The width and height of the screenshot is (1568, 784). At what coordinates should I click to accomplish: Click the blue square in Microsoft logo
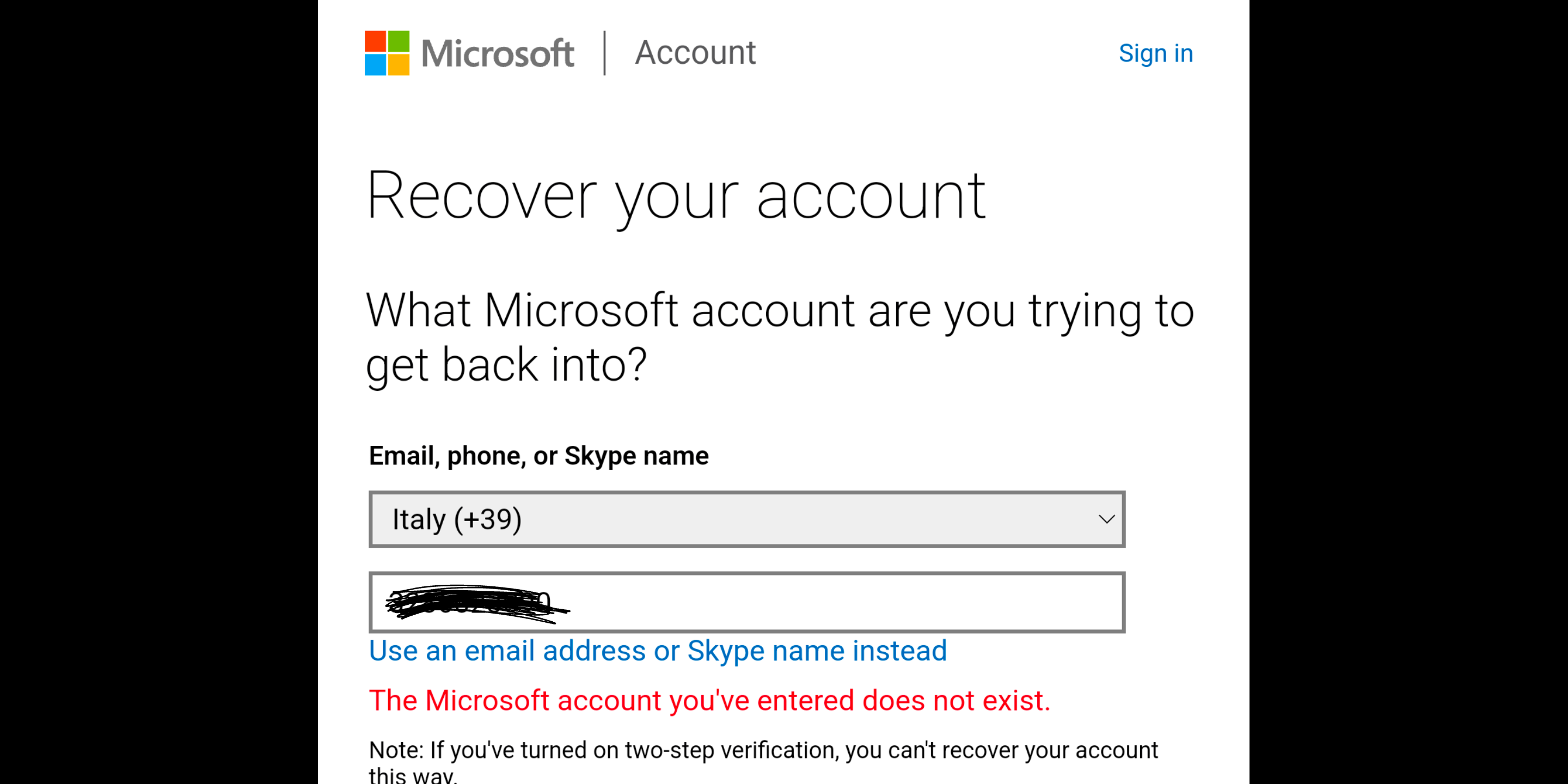pyautogui.click(x=375, y=65)
